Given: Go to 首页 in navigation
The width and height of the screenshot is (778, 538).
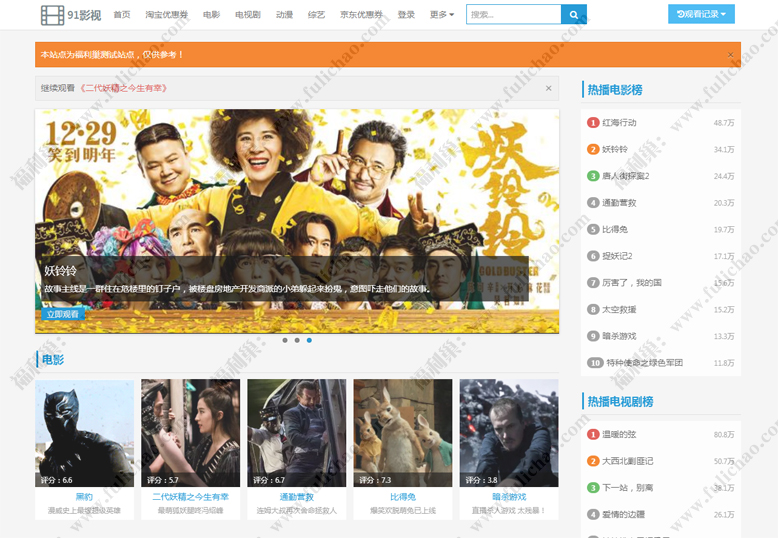Looking at the screenshot, I should click(x=122, y=14).
